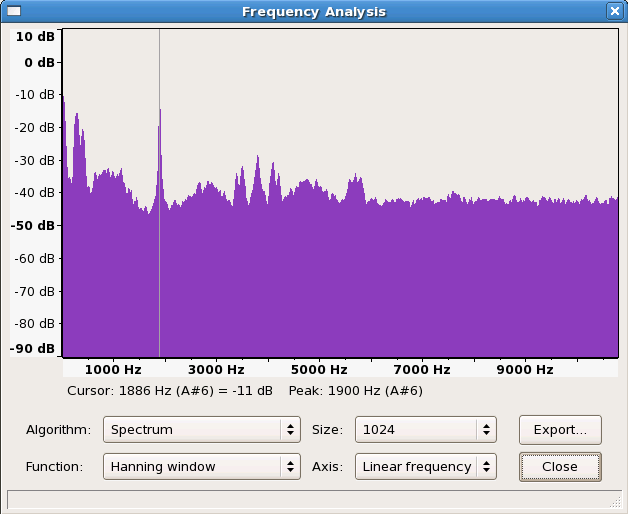
Task: Click the 7000 Hz axis label
Action: click(x=422, y=369)
